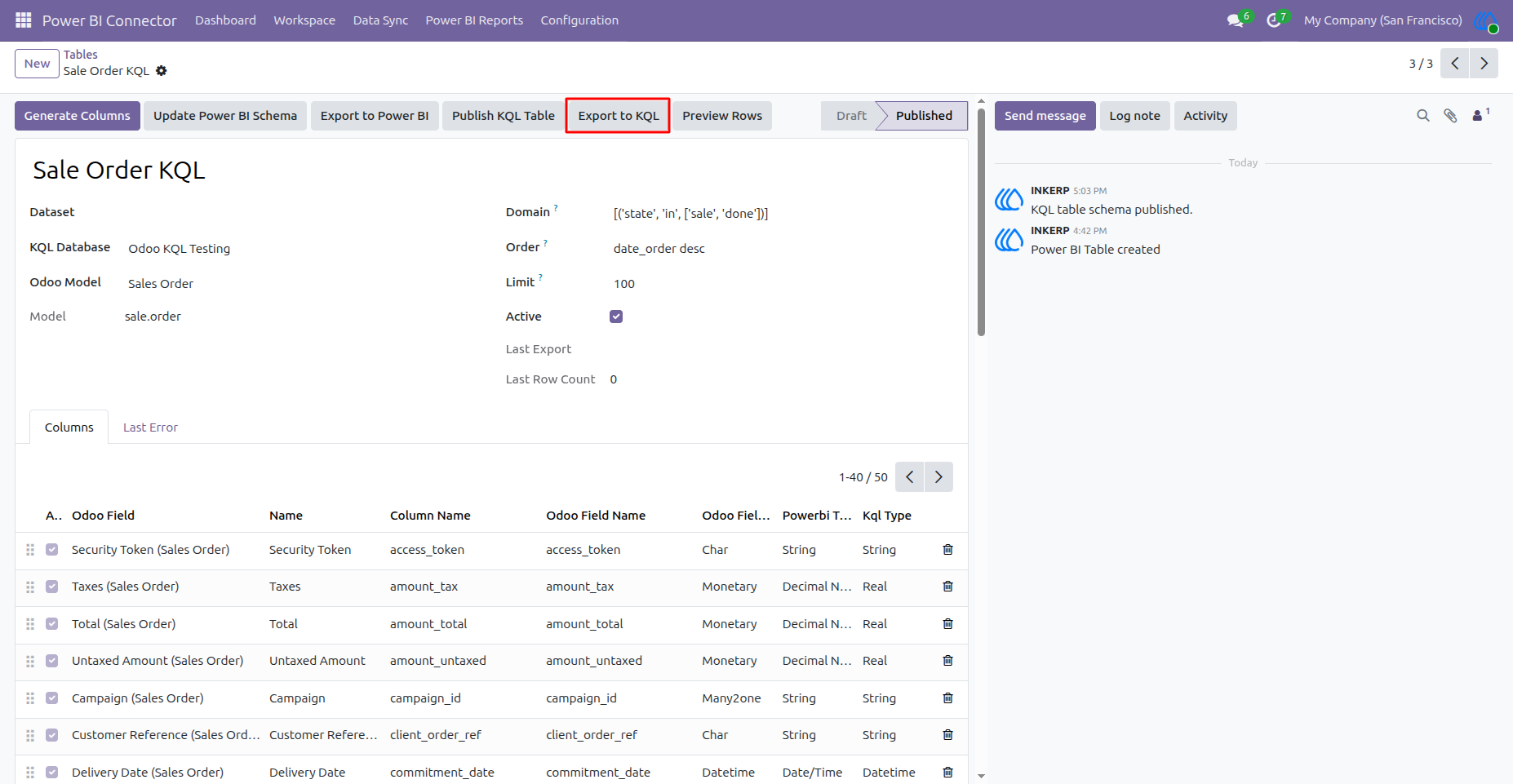
Task: Click Generate Columns button
Action: coord(78,116)
